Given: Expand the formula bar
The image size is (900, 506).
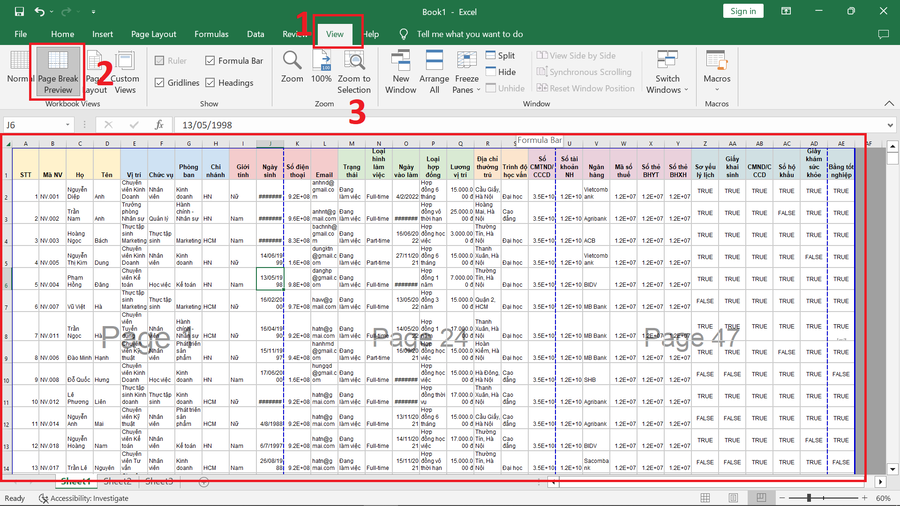Looking at the screenshot, I should coord(890,124).
